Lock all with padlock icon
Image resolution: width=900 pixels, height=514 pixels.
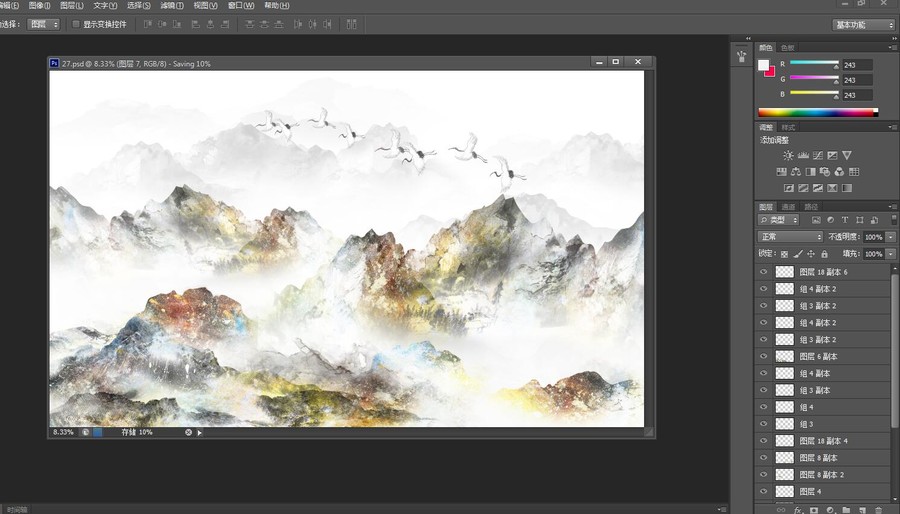click(x=824, y=254)
